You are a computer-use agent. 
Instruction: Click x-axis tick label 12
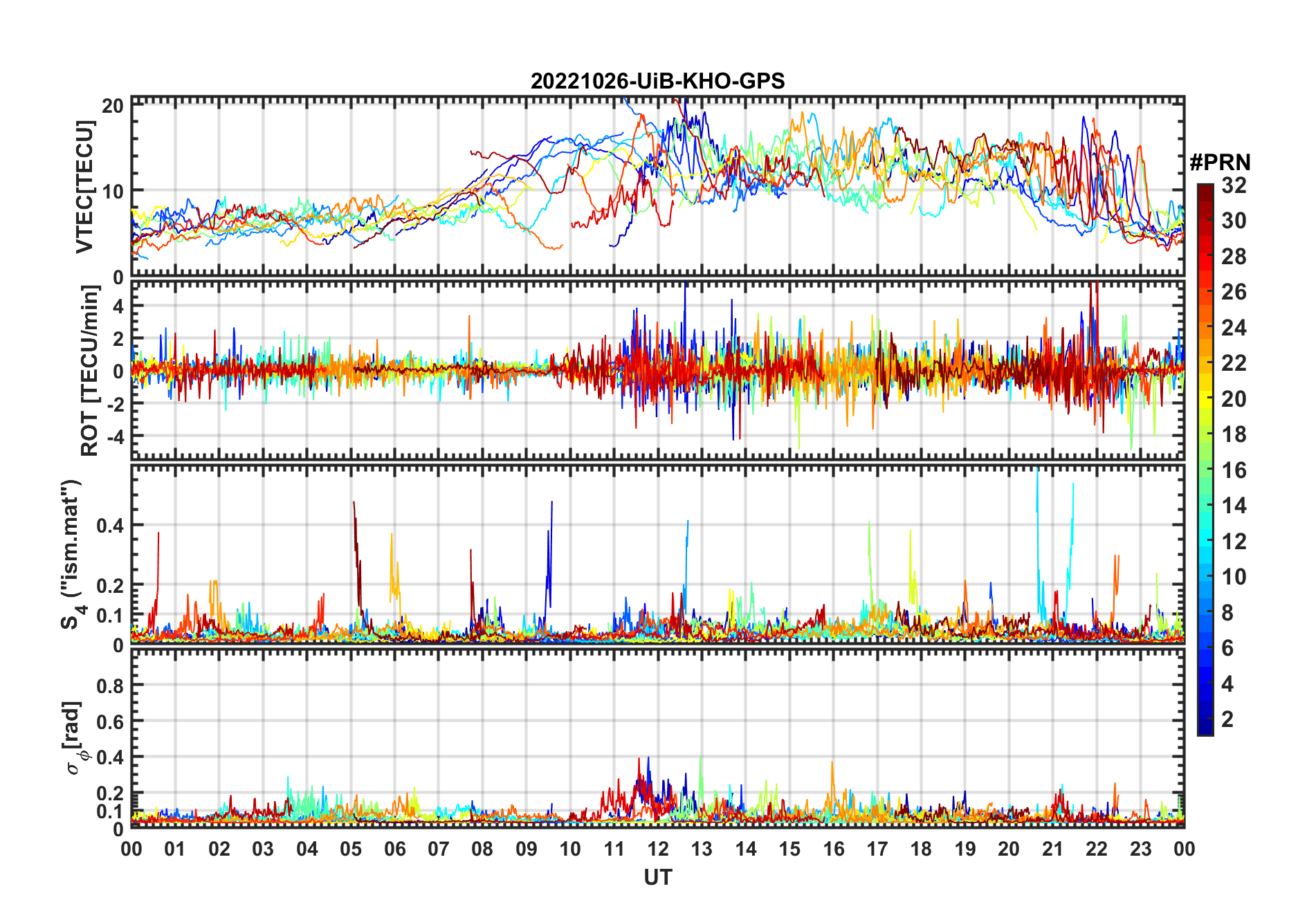pos(657,849)
